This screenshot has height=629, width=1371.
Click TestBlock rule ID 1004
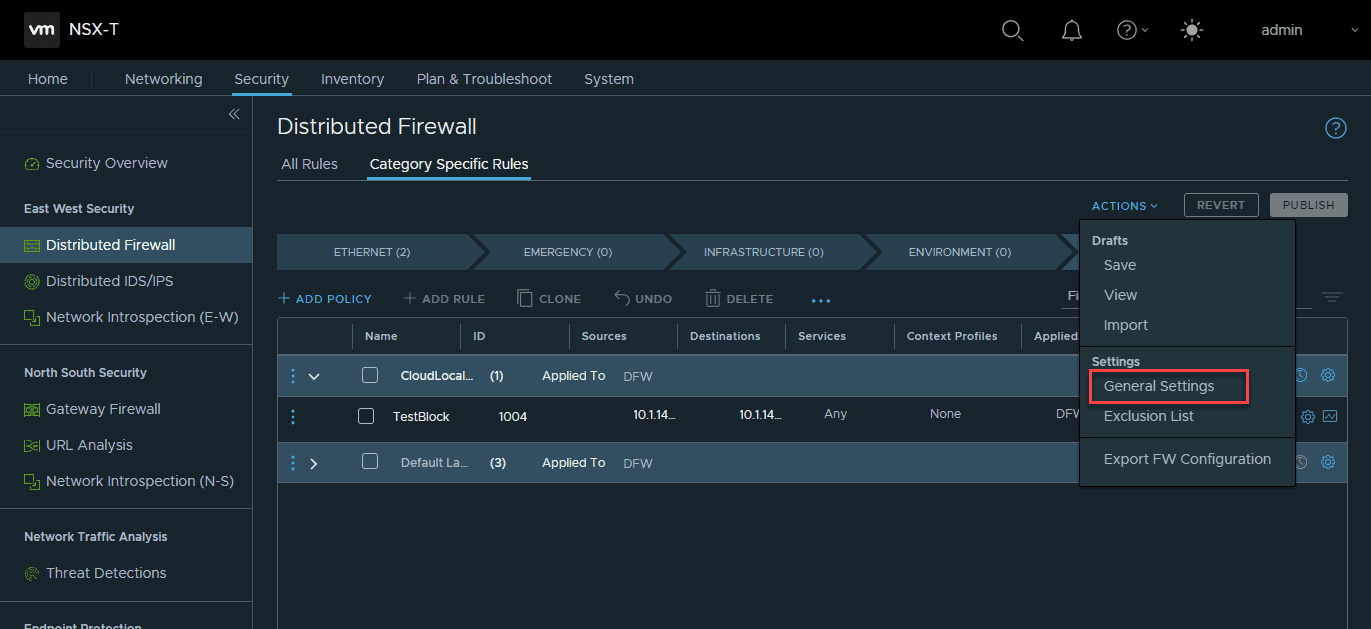click(x=513, y=417)
